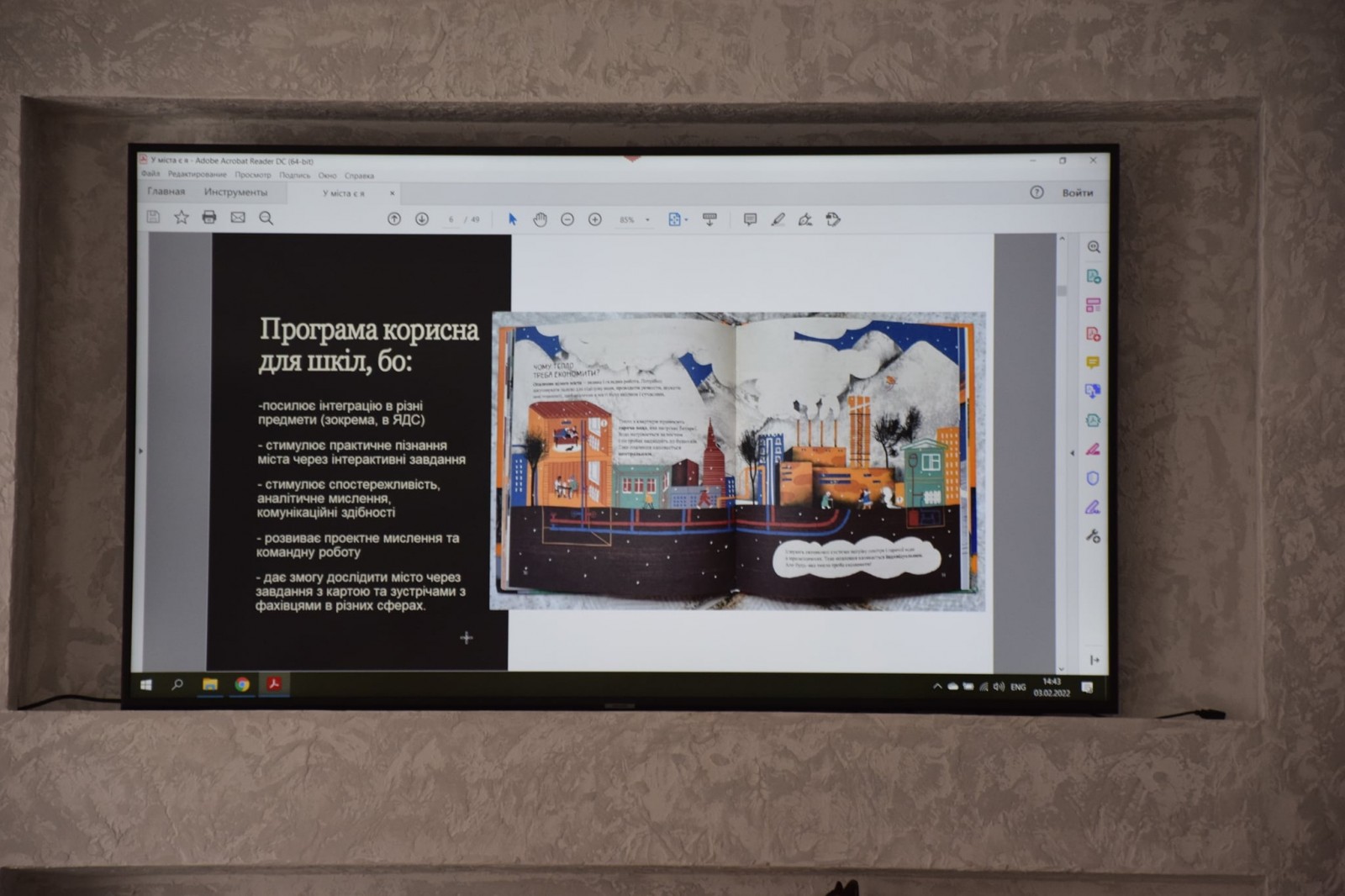The image size is (1345, 896).
Task: Open the zoom level 85% dropdown arrow
Action: pos(647,220)
